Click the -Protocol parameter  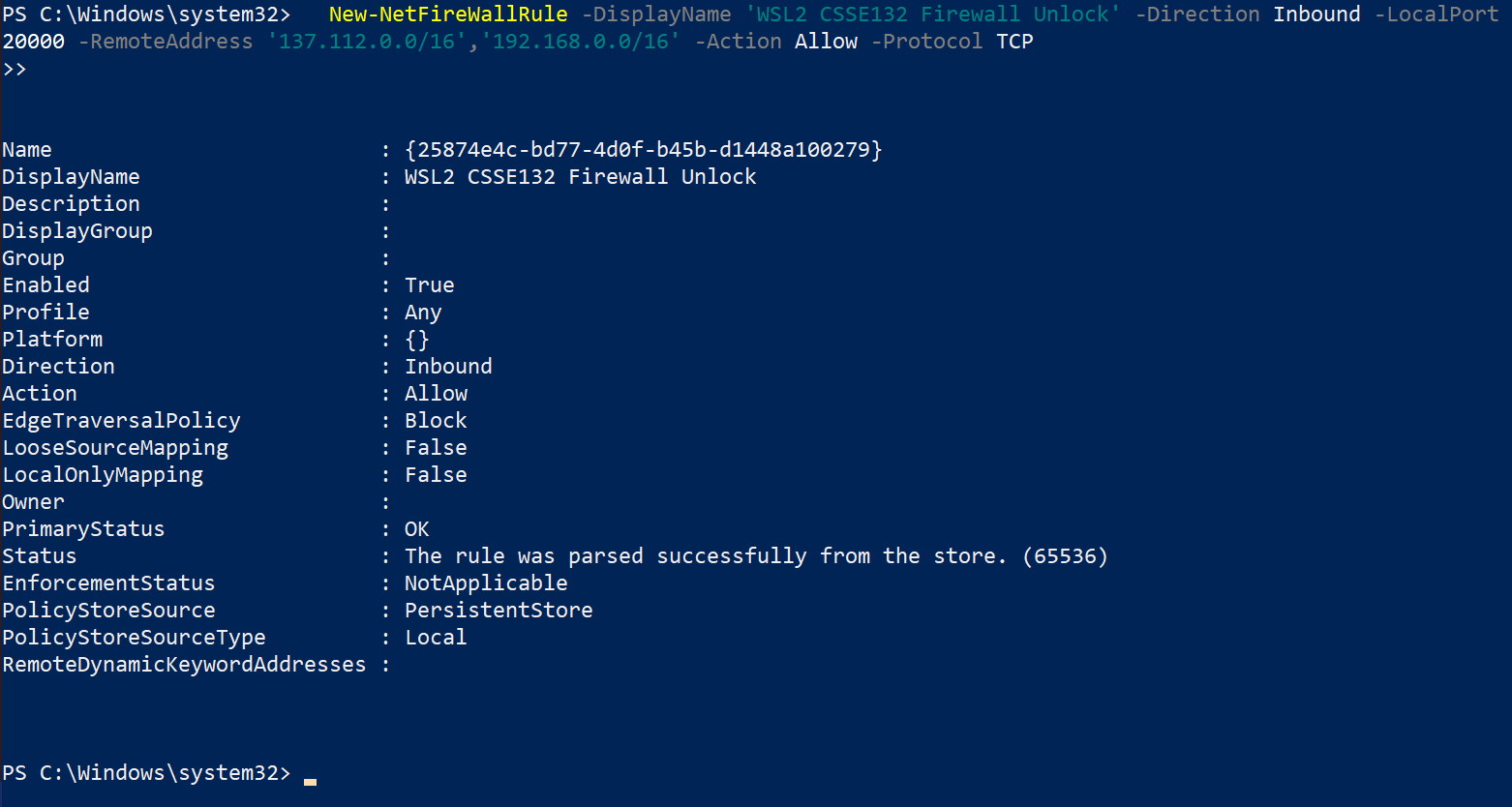click(x=926, y=42)
